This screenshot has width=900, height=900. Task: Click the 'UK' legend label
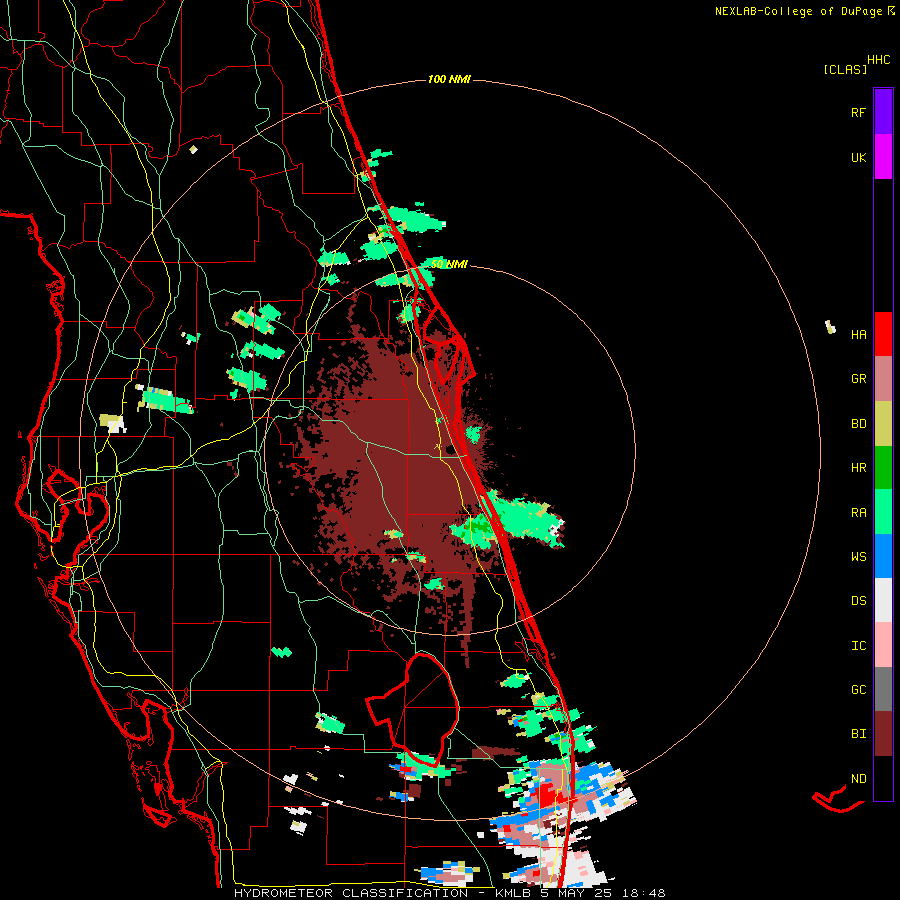click(858, 157)
